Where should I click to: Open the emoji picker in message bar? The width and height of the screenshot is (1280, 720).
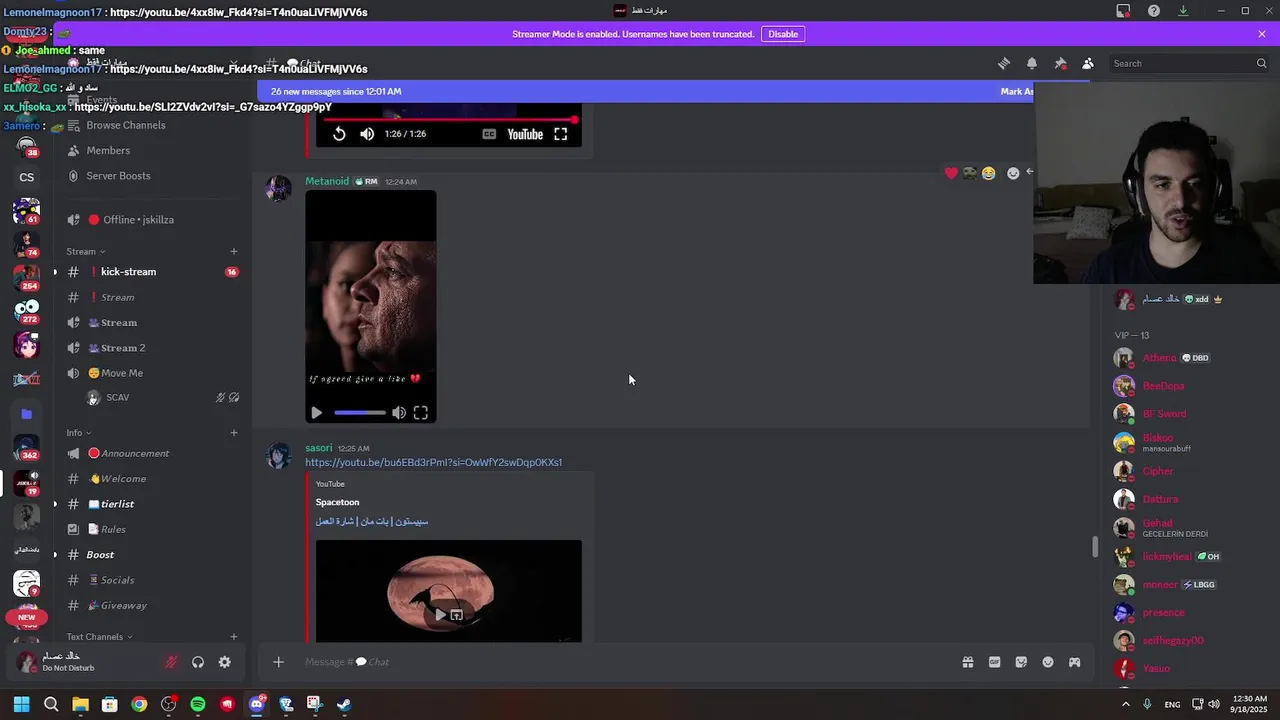[1048, 662]
